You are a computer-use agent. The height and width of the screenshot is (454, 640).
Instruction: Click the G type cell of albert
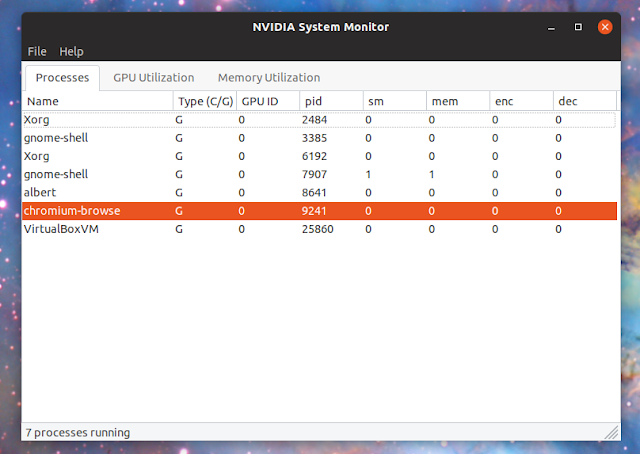[179, 192]
